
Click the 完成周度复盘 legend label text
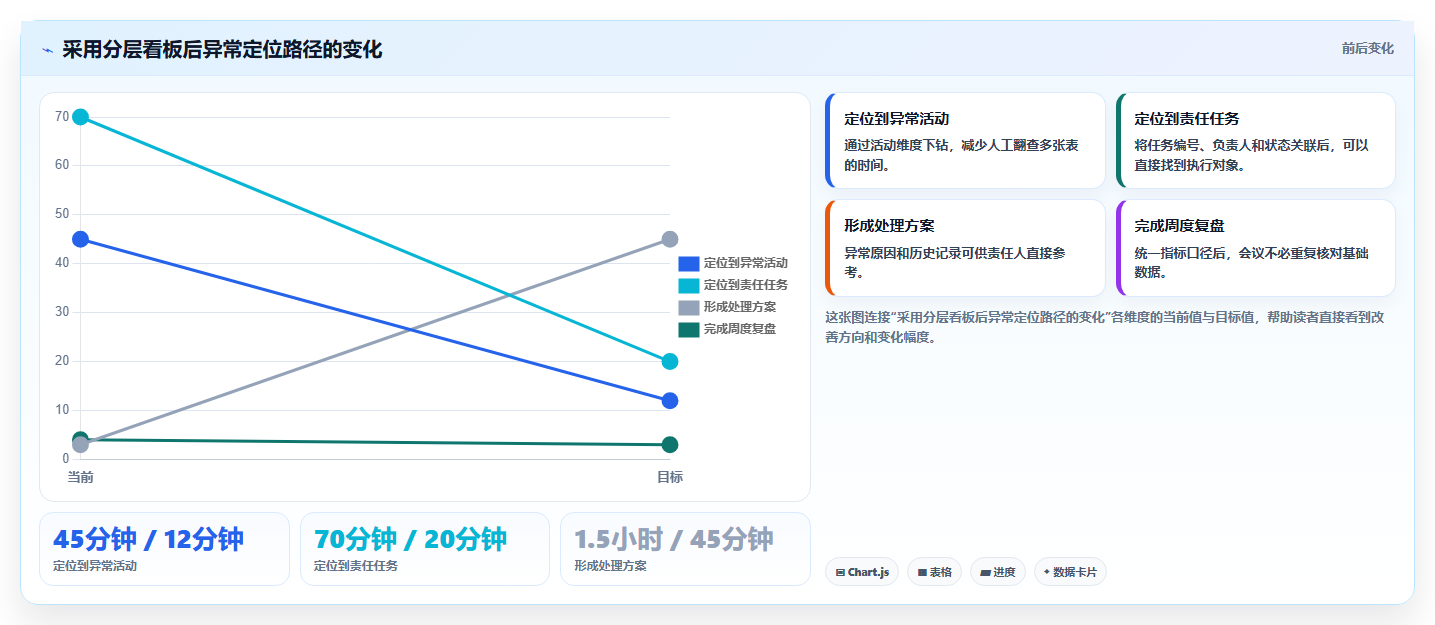[739, 329]
